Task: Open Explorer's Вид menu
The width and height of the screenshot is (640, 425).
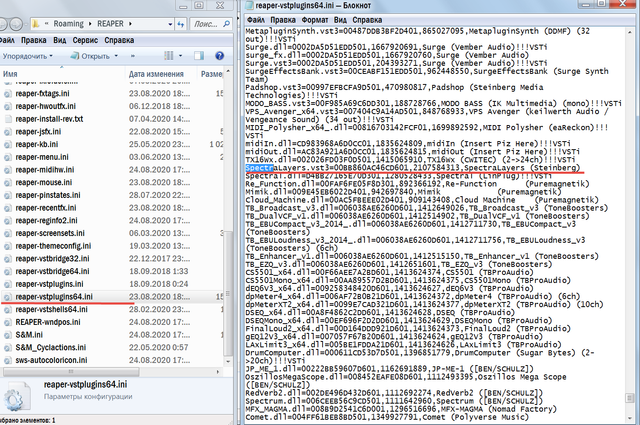Action: 60,40
